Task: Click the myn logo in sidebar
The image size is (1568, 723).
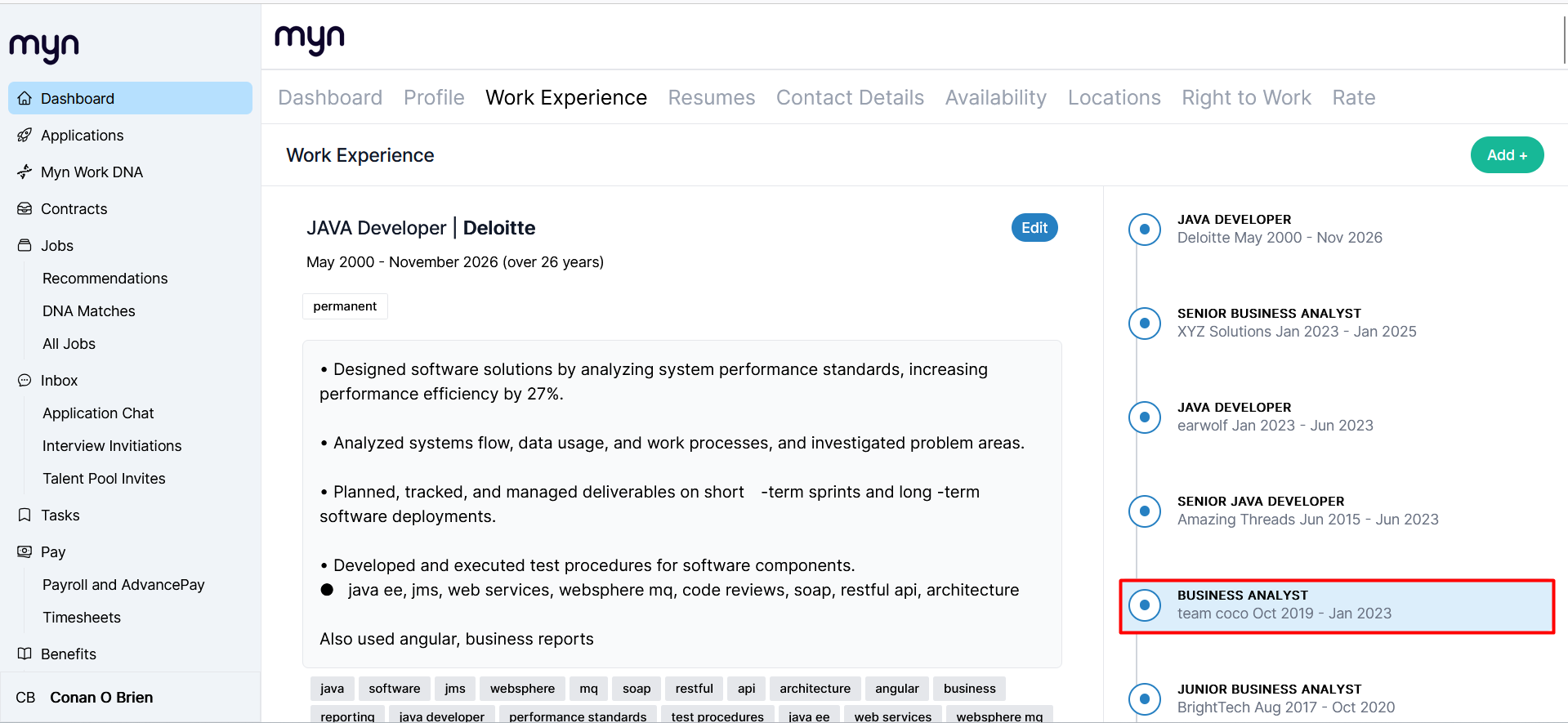Action: 44,47
